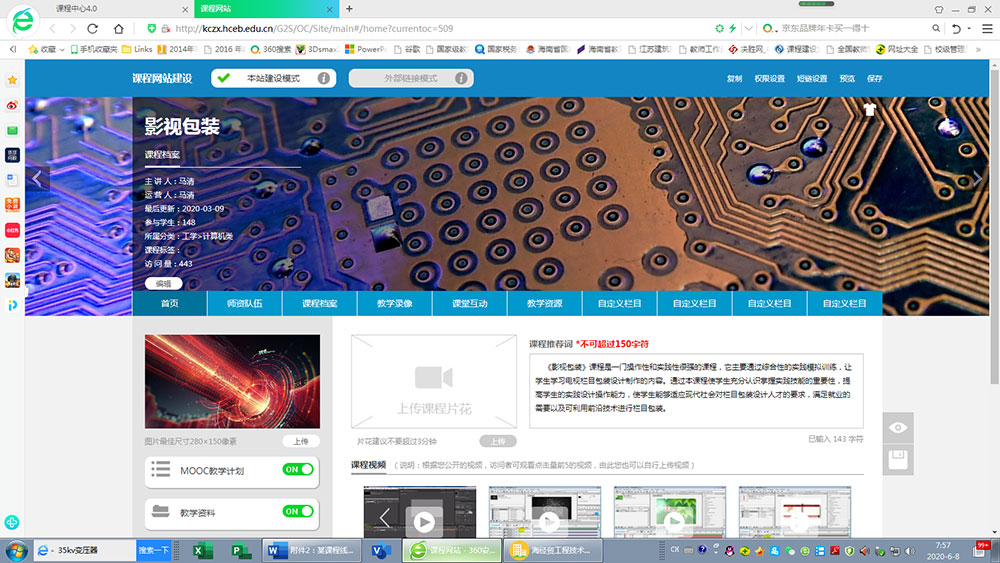This screenshot has width=1000, height=563.
Task: Click the 权限设置 link in header
Action: pyautogui.click(x=769, y=79)
